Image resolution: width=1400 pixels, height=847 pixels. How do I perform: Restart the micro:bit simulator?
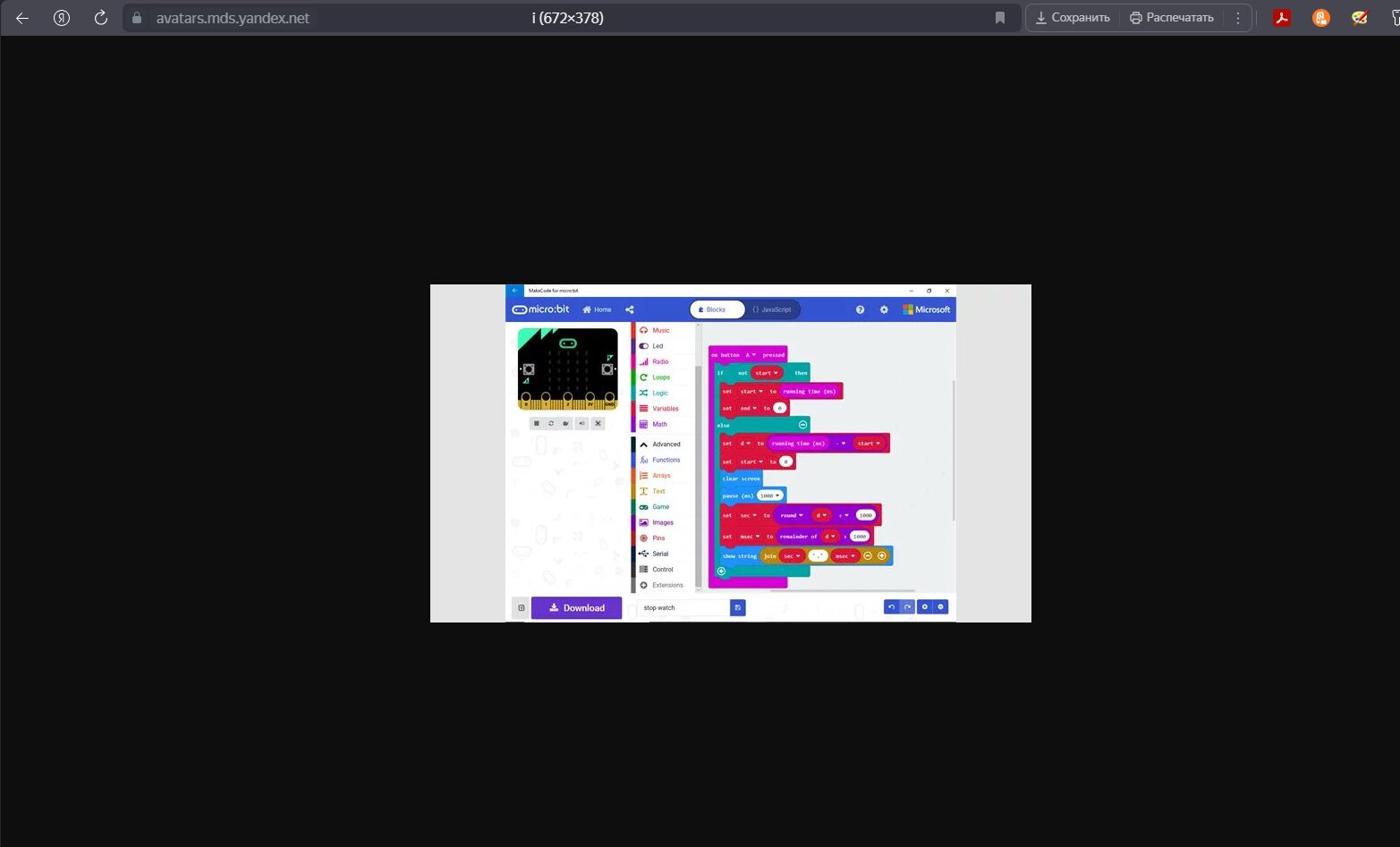551,423
